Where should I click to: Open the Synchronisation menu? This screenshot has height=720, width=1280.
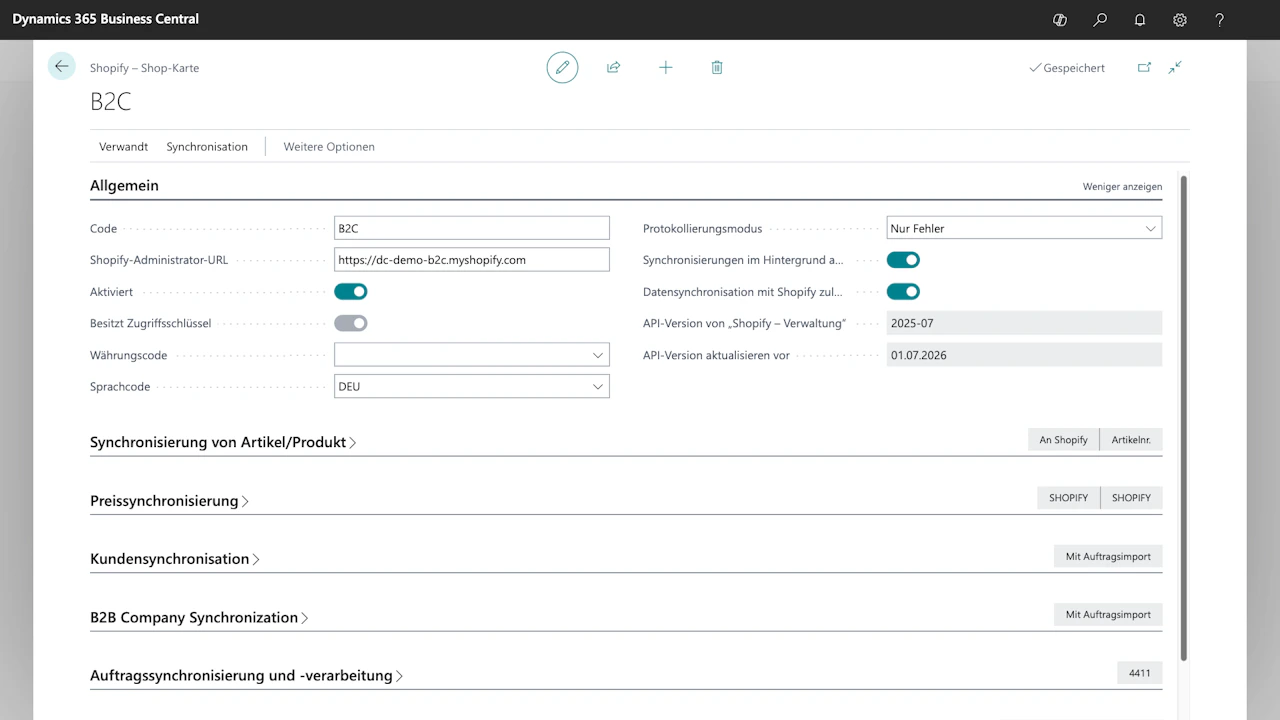(207, 146)
